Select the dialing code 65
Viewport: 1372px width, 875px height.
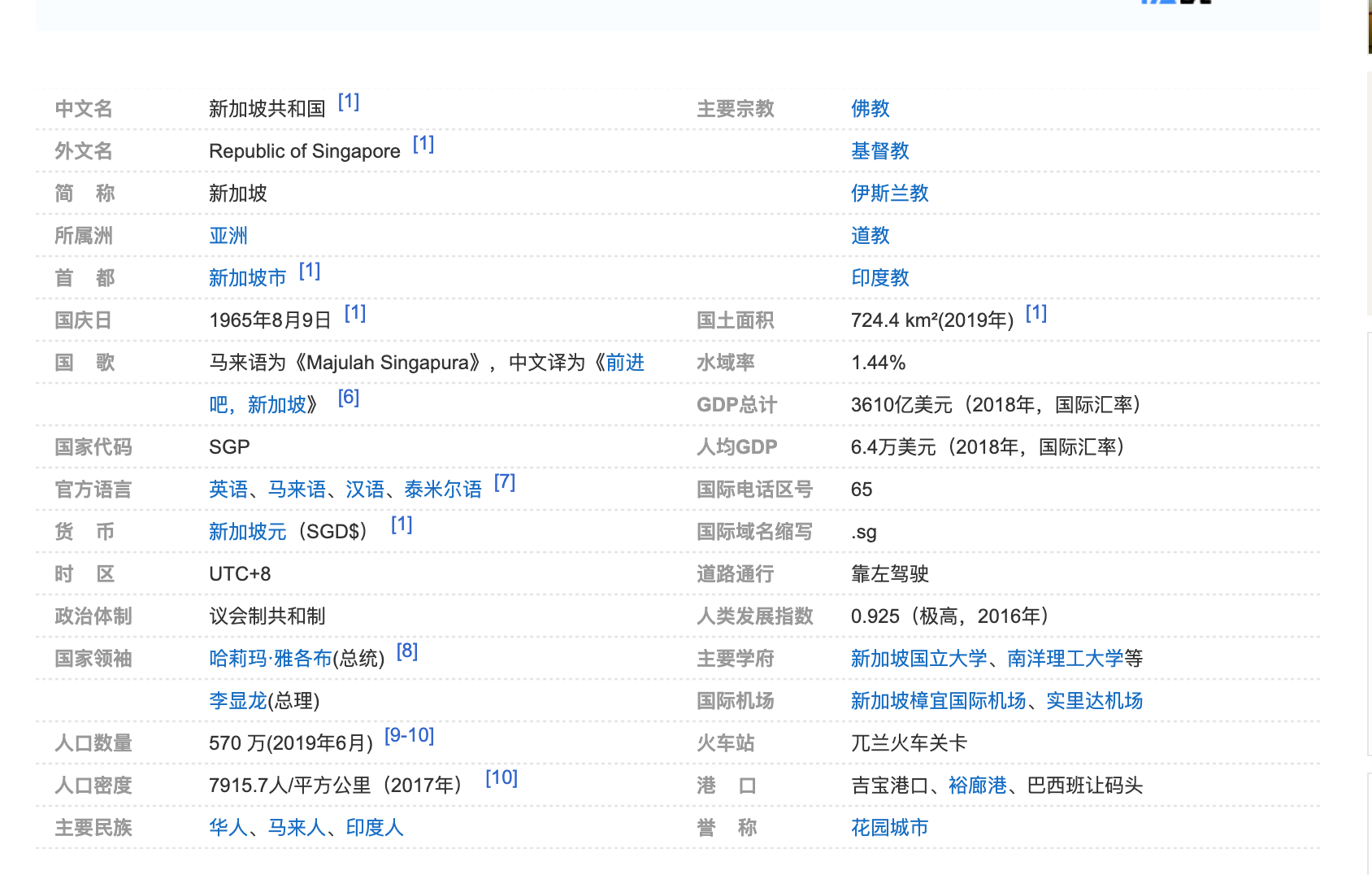click(x=862, y=490)
